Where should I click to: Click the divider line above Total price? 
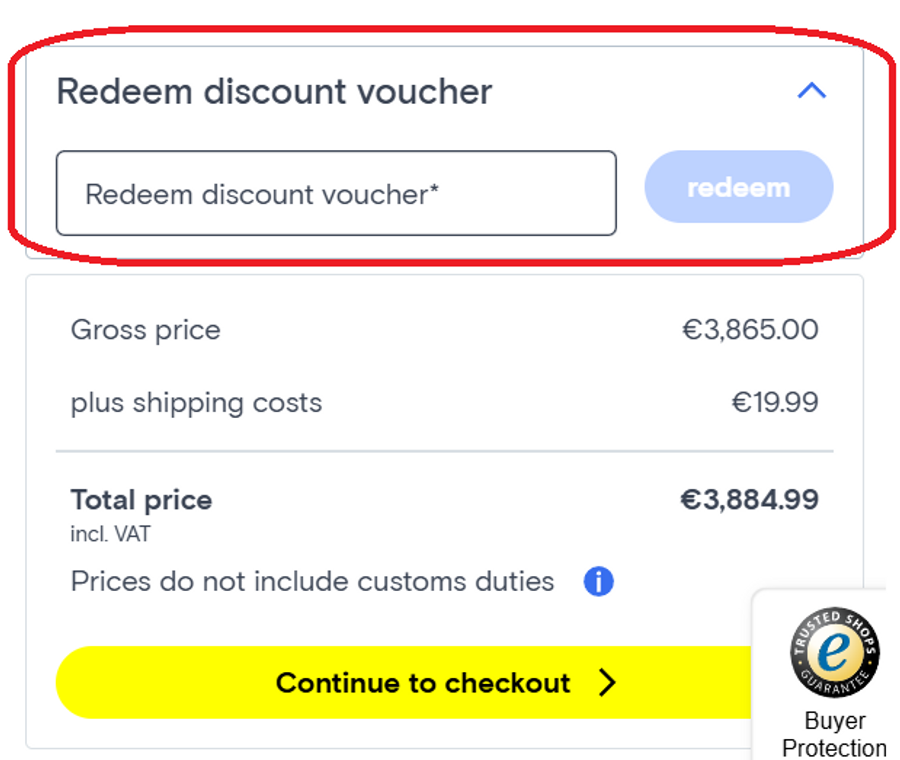point(444,451)
